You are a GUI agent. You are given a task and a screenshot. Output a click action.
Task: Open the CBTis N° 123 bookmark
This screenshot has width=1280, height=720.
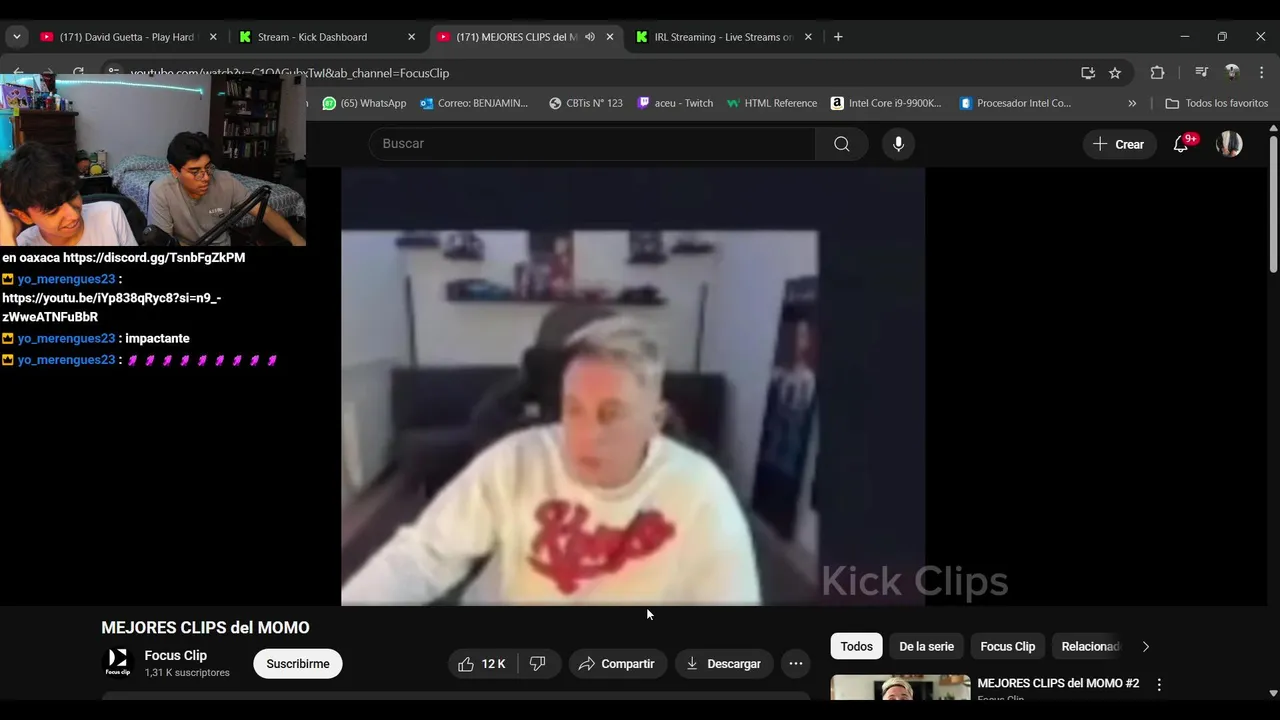point(586,103)
